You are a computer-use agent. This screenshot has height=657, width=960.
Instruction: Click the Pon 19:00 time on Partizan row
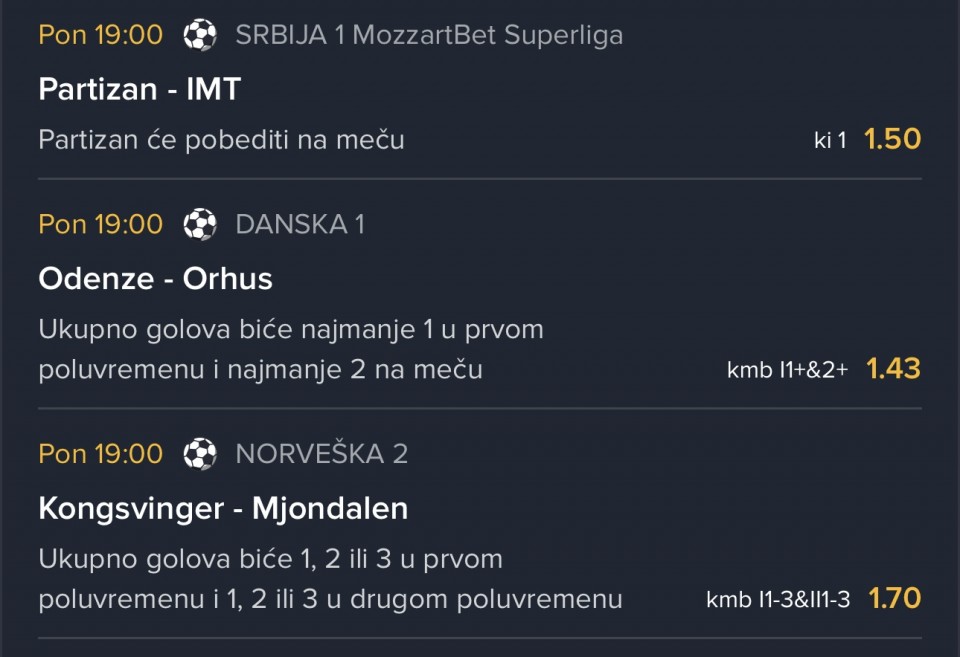point(100,35)
